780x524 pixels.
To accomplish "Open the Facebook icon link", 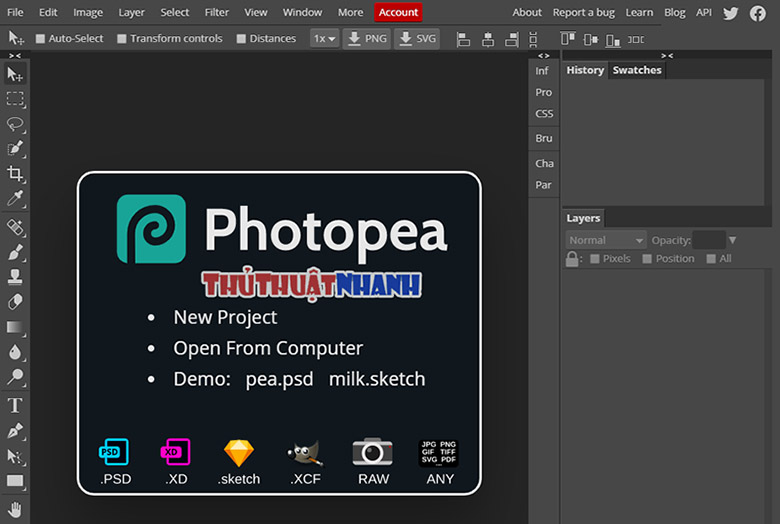I will pyautogui.click(x=758, y=13).
